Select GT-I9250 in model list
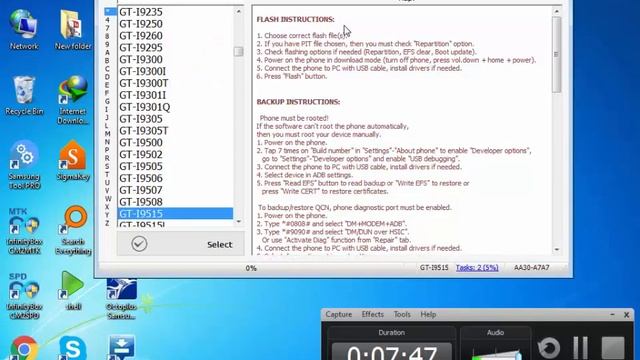 click(175, 24)
